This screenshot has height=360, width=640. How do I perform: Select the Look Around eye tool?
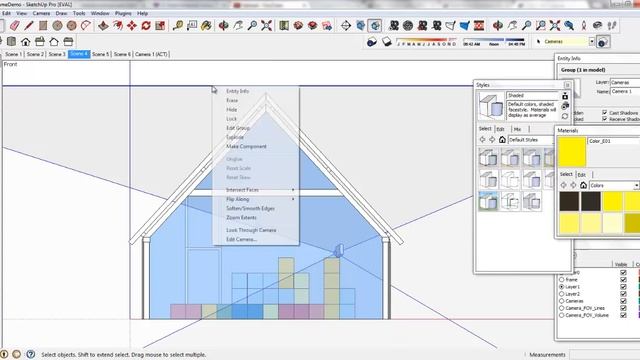point(598,26)
